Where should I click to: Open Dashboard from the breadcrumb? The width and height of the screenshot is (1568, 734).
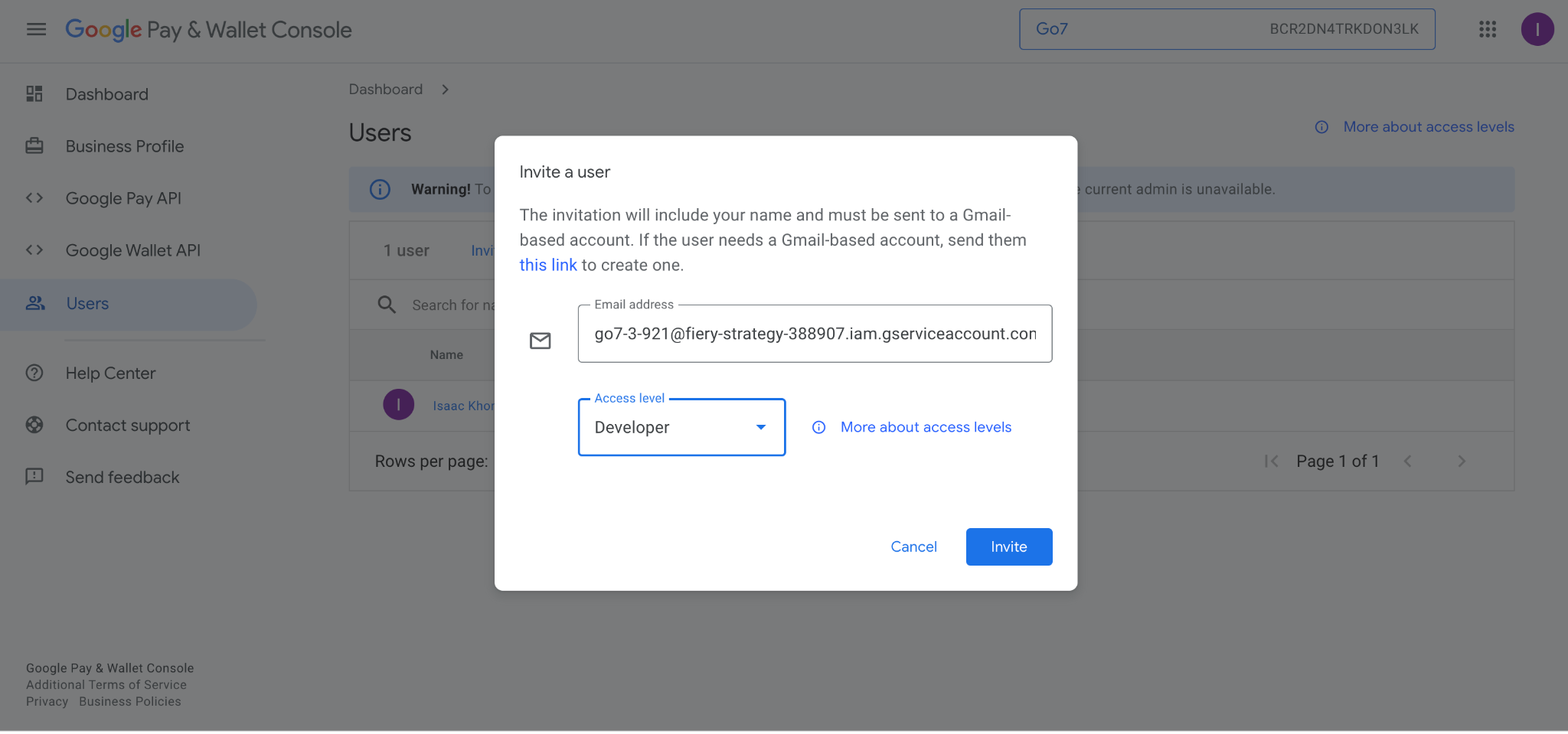385,89
